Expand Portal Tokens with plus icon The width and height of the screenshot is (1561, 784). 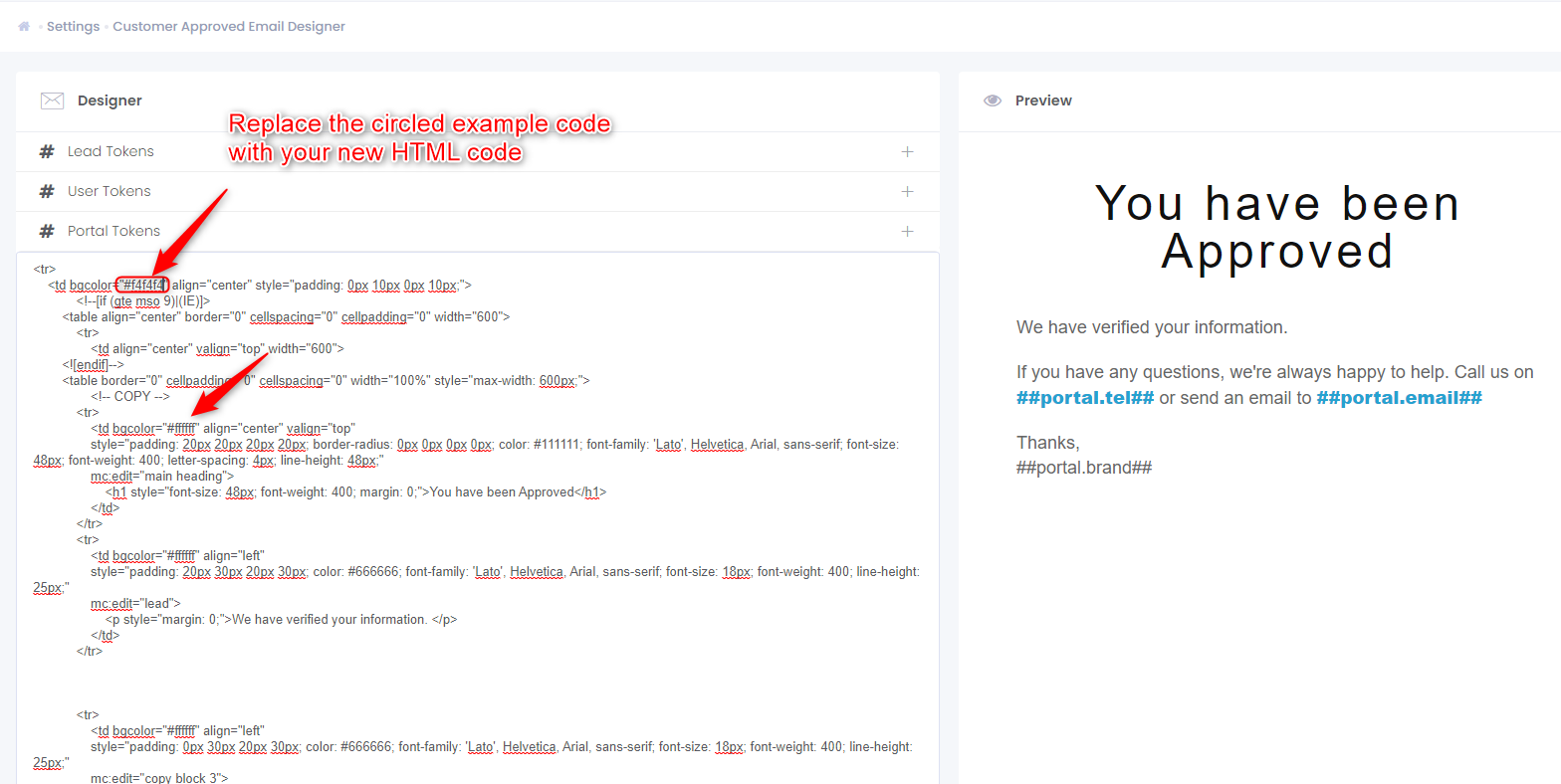[x=907, y=231]
